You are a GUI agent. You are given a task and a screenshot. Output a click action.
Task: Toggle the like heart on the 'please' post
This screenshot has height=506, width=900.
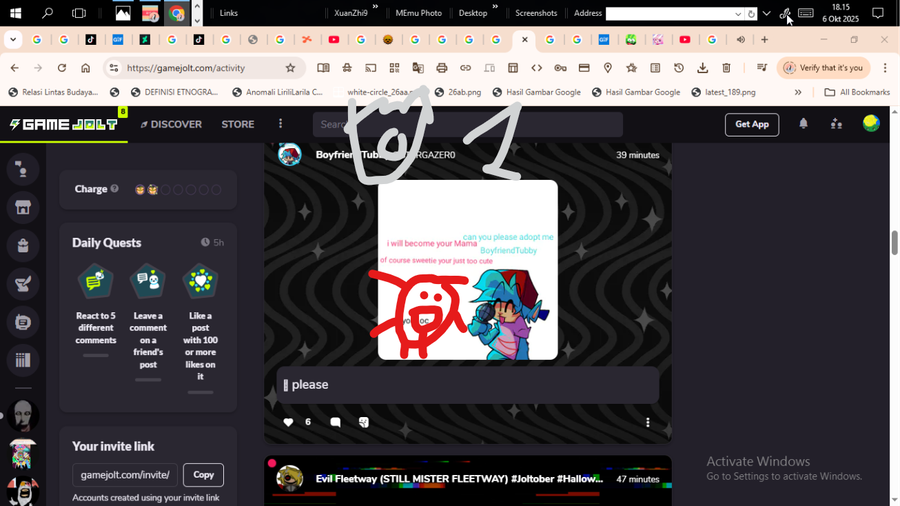point(288,422)
